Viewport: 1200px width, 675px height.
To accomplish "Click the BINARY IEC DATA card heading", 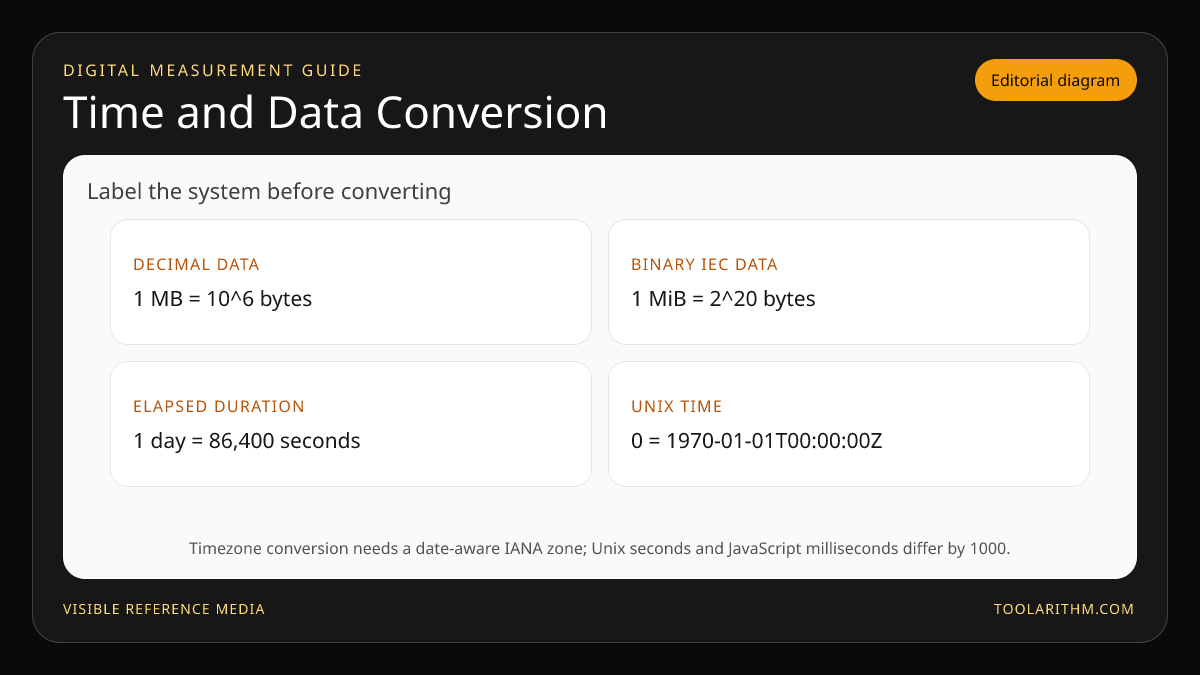I will tap(704, 265).
